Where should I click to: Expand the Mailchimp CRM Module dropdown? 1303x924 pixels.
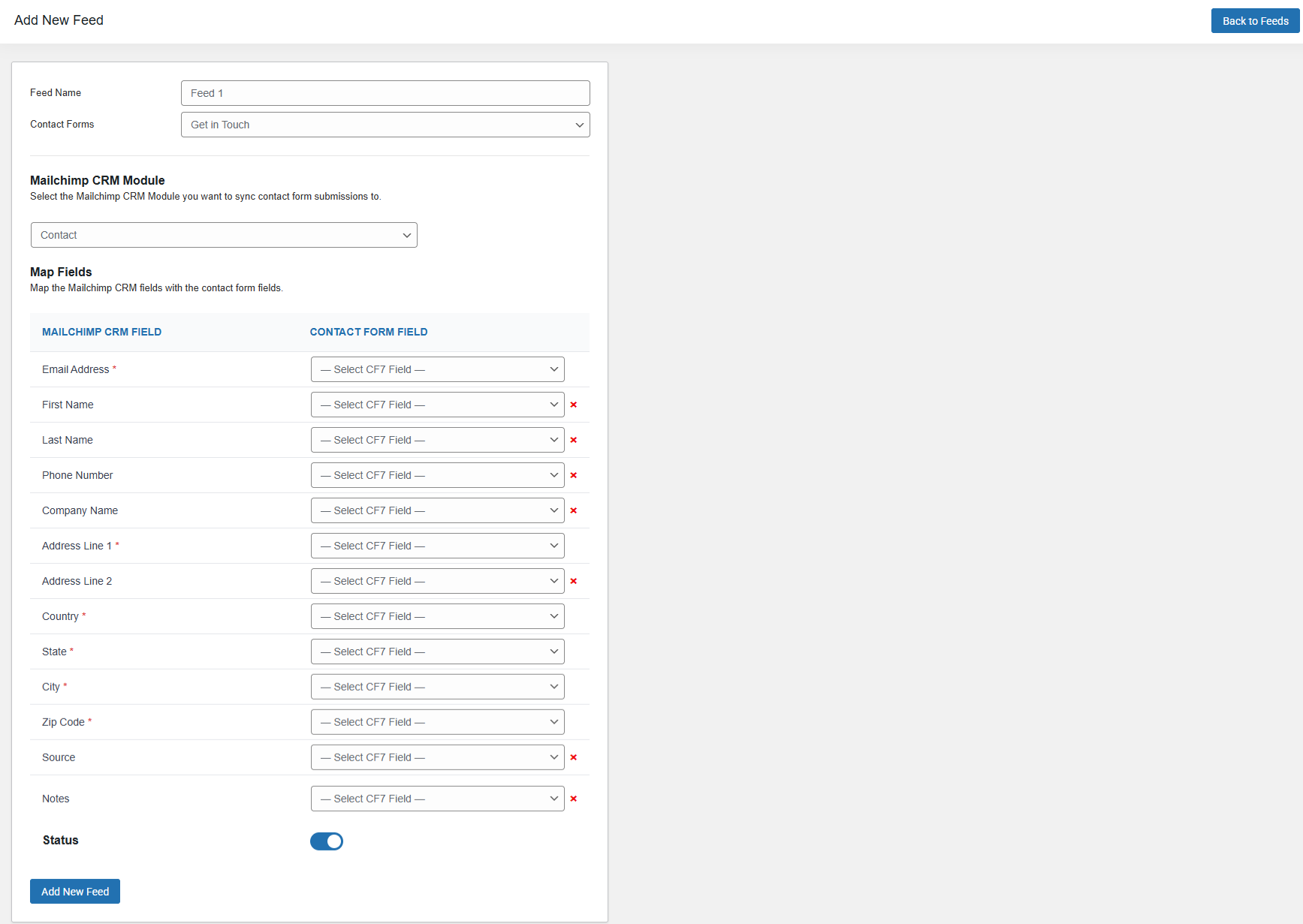224,235
